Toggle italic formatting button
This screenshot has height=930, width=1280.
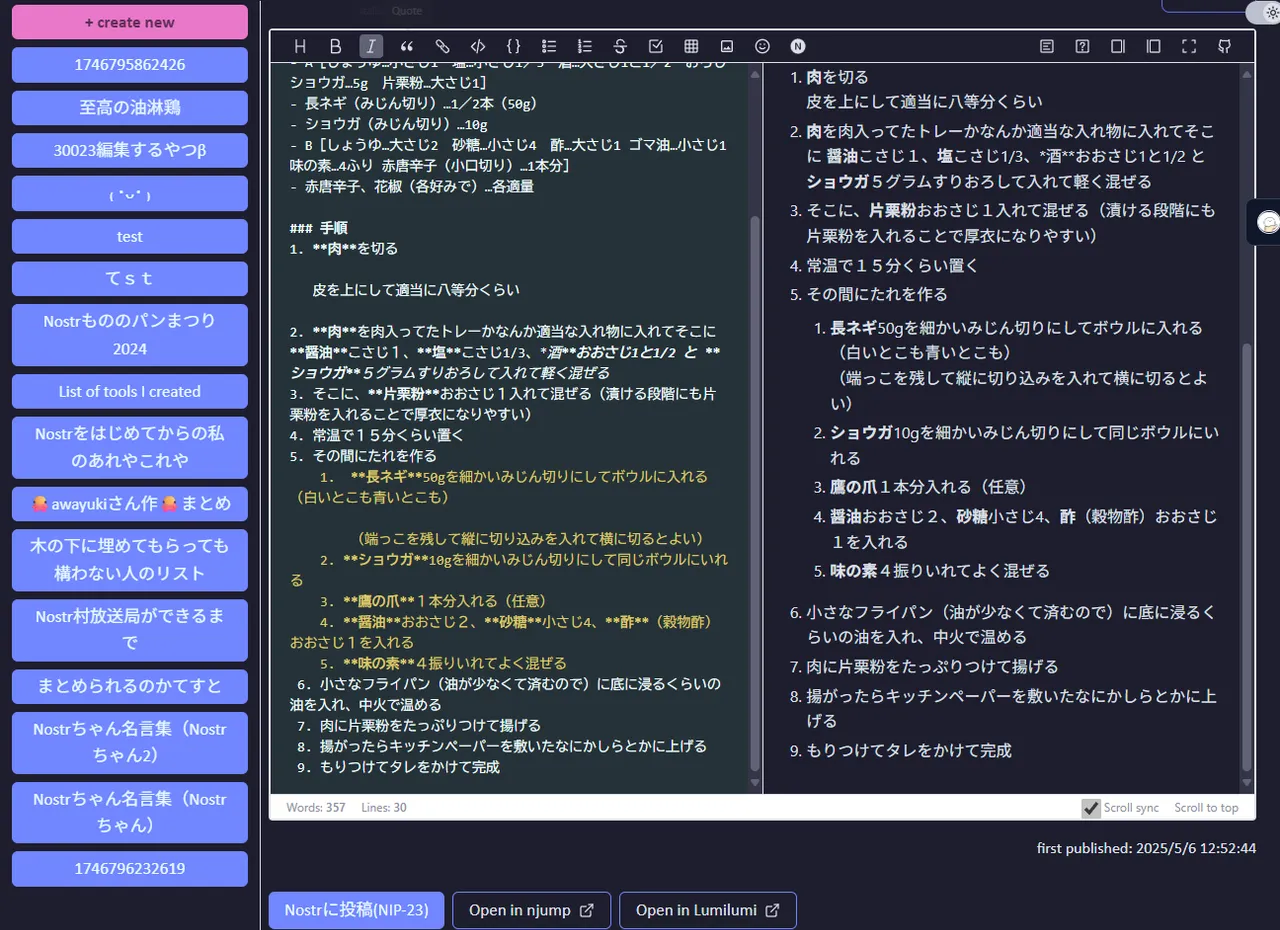371,46
